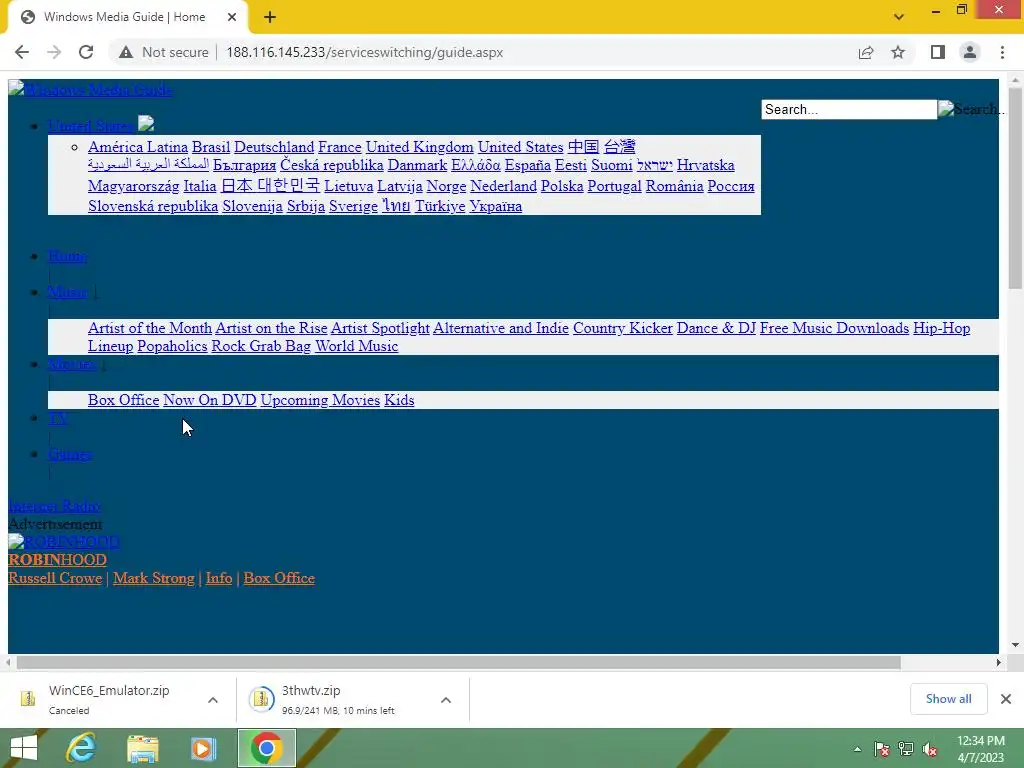This screenshot has height=768, width=1024.
Task: Open Now On DVD link
Action: click(210, 400)
